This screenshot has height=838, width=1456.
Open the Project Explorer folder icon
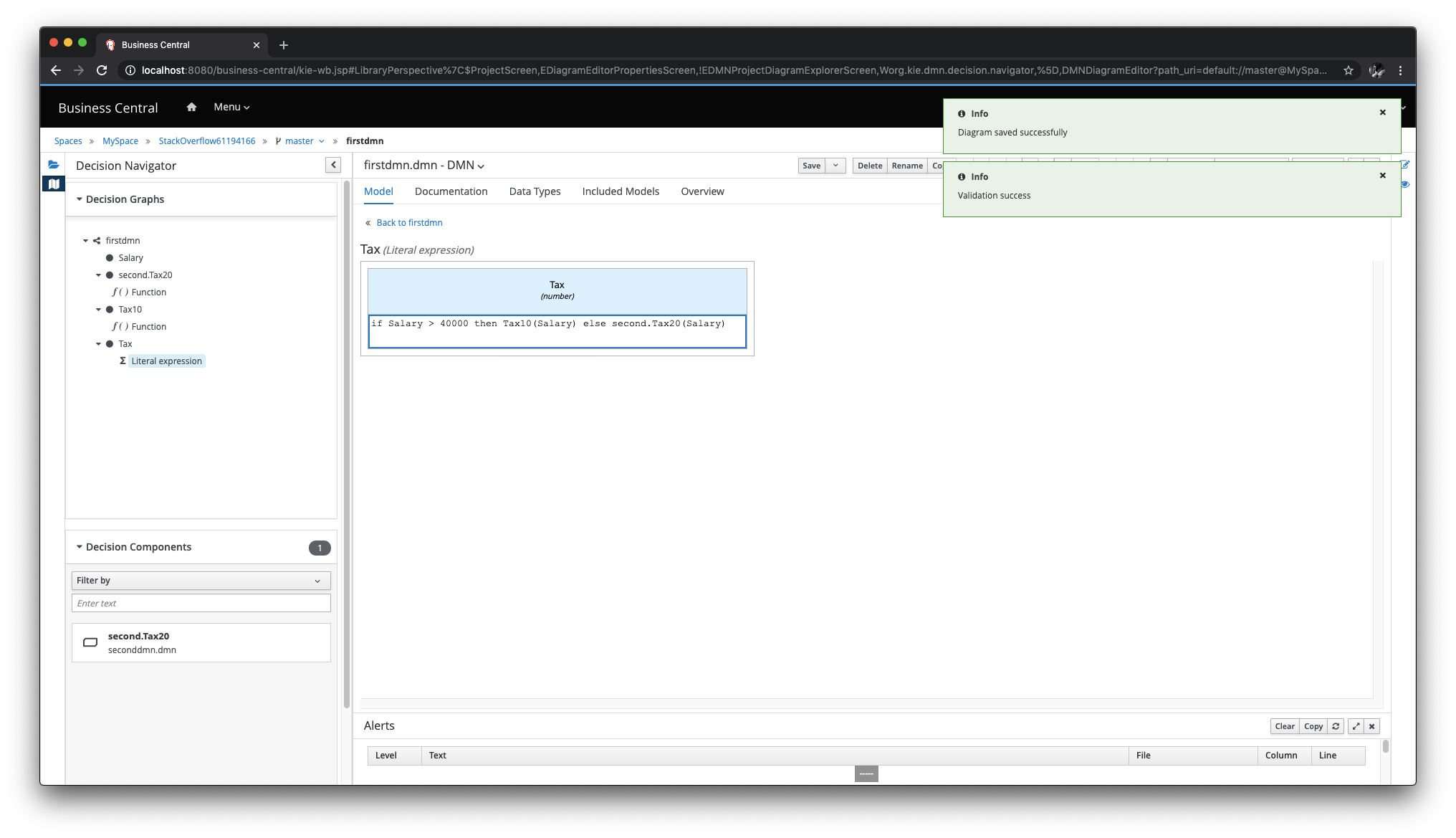tap(54, 165)
